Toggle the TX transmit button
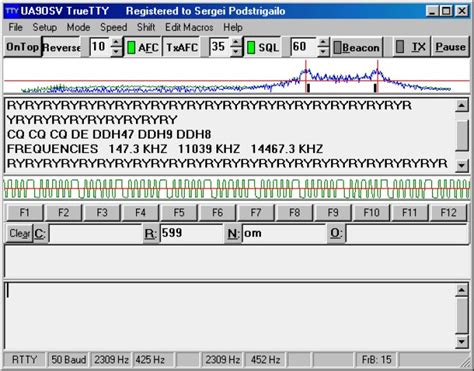Screen dimensions: 474x371 [411, 47]
